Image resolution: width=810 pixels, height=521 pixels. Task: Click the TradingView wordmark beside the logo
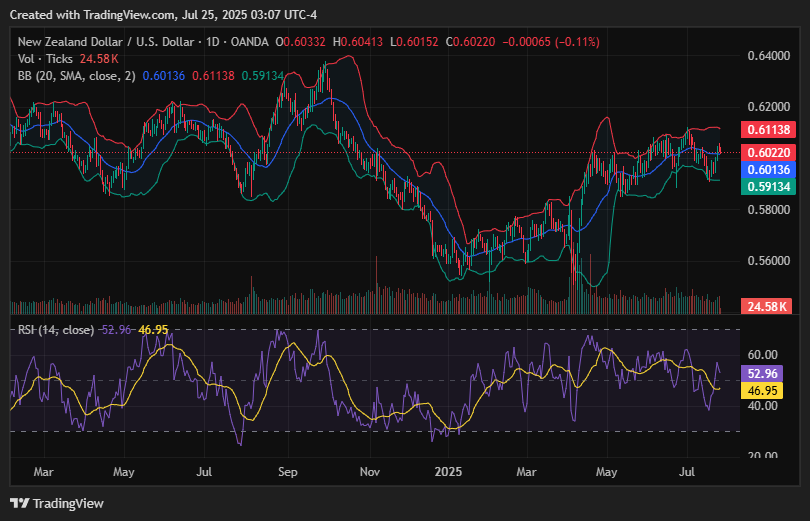(x=68, y=503)
